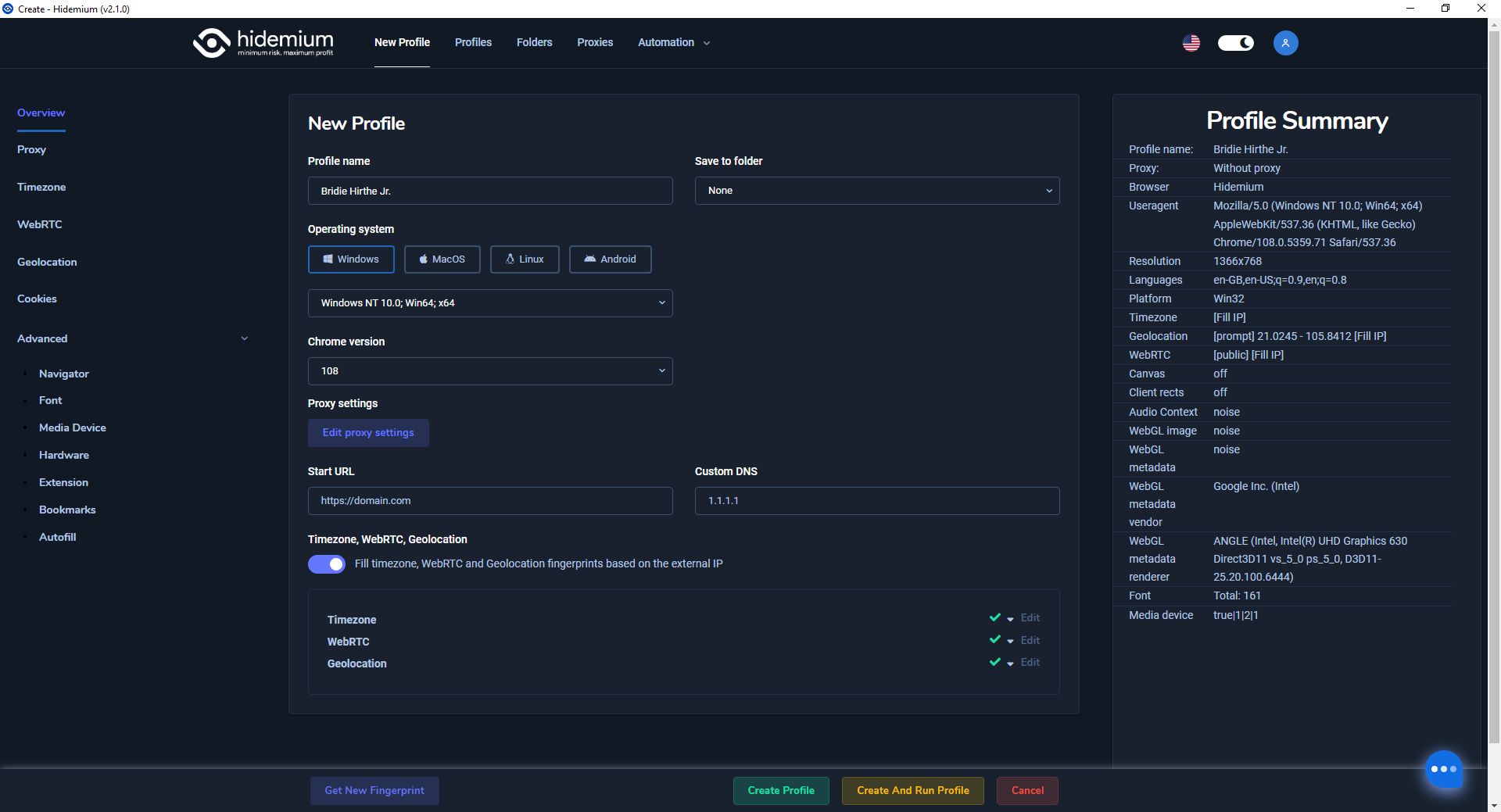Open the floating three-dot action button
This screenshot has width=1501, height=812.
pos(1442,770)
